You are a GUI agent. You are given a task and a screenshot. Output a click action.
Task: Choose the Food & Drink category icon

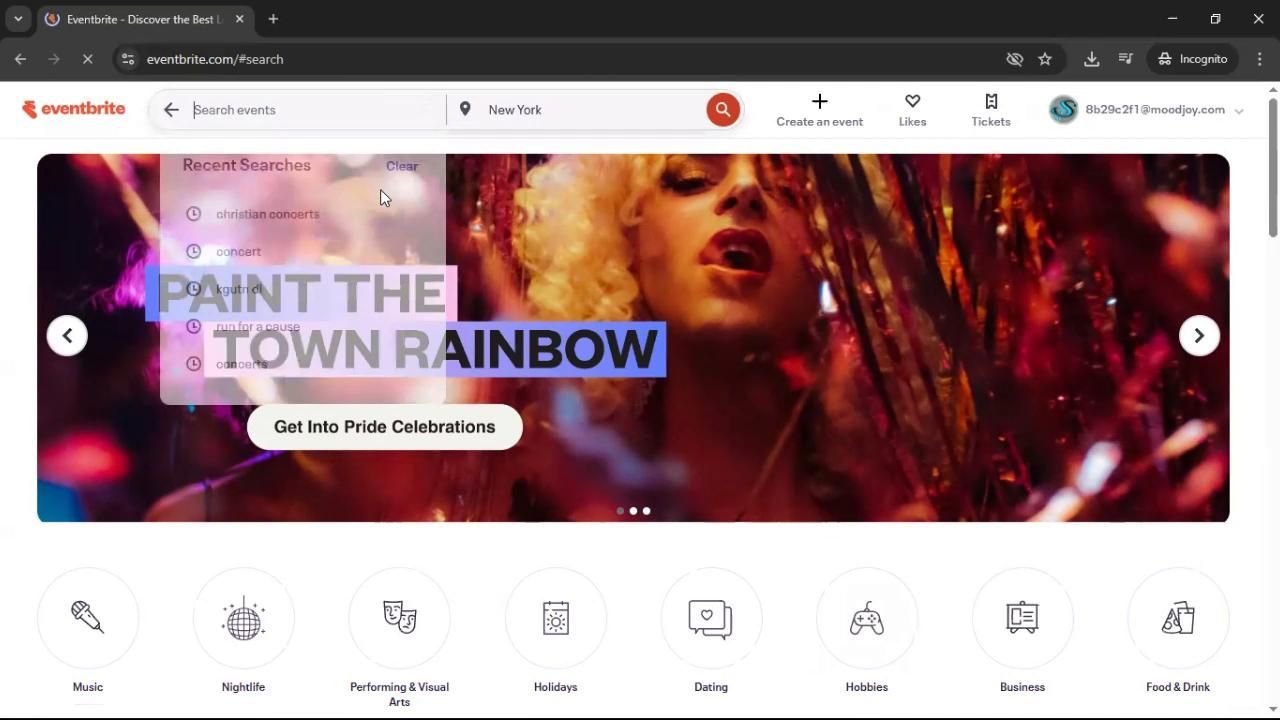coord(1178,619)
